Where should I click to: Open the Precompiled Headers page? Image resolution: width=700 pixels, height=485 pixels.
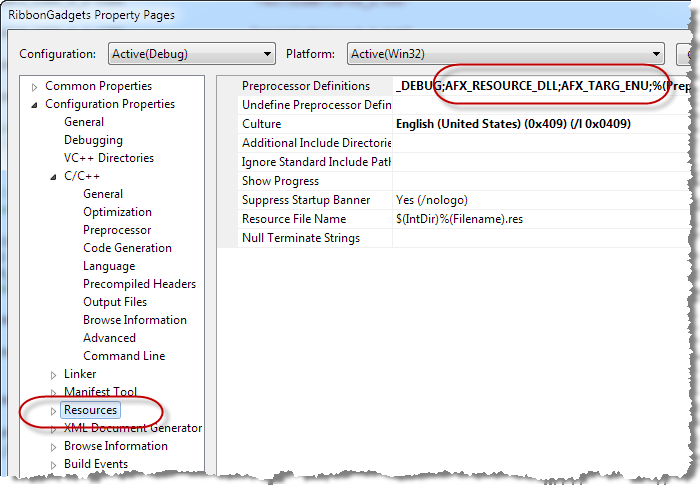click(x=139, y=284)
